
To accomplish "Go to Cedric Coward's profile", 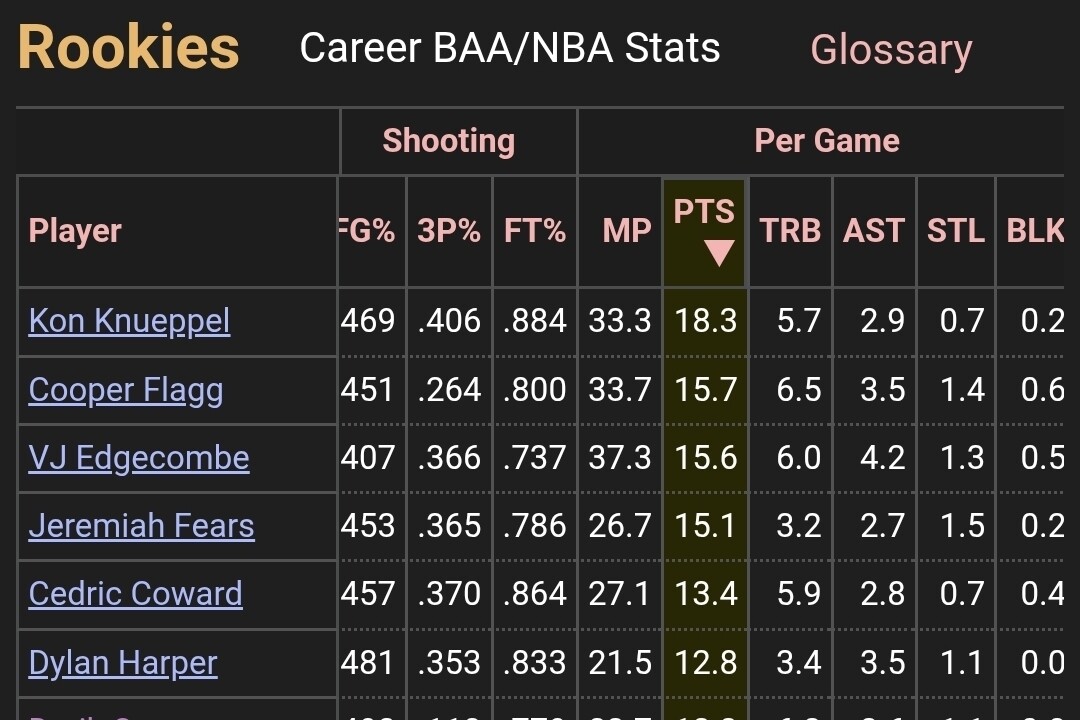I will [x=135, y=594].
